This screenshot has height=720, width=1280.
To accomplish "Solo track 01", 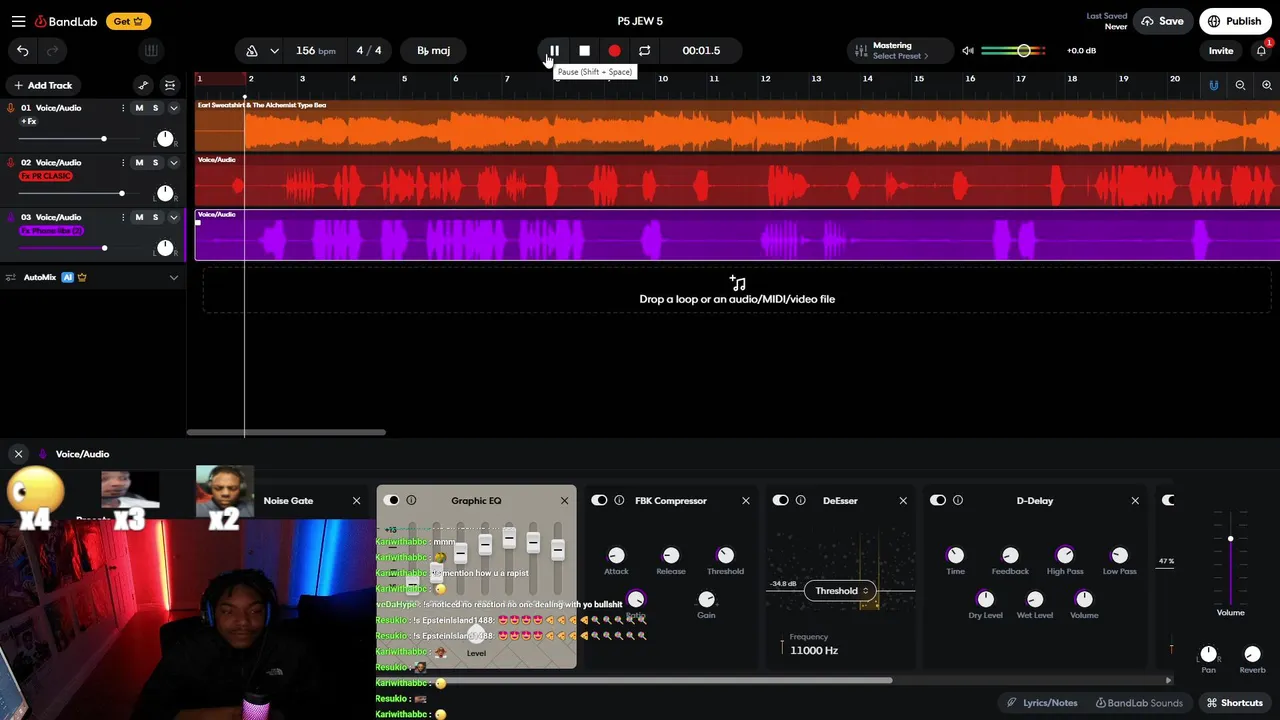I will [155, 108].
